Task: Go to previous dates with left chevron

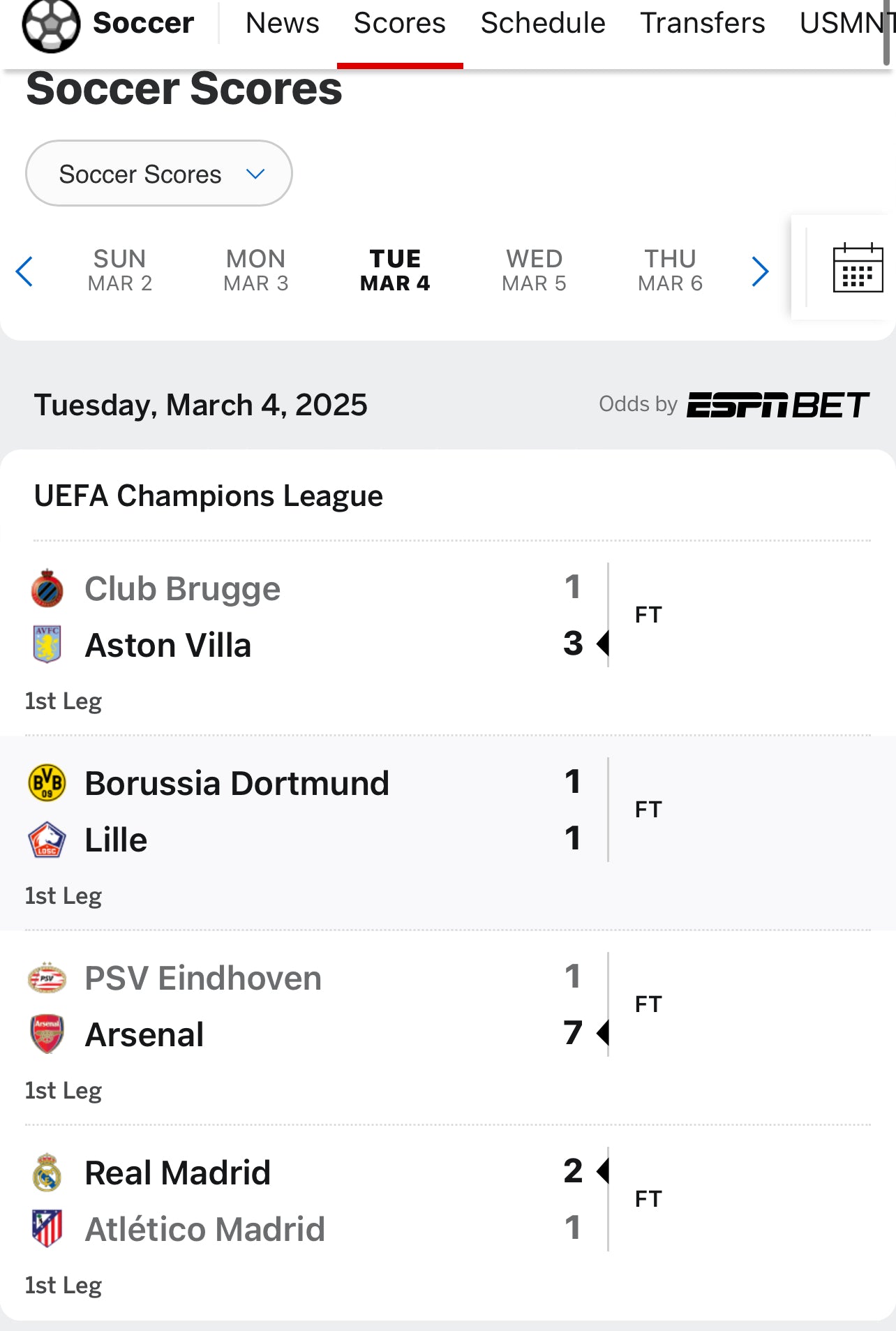Action: [24, 272]
